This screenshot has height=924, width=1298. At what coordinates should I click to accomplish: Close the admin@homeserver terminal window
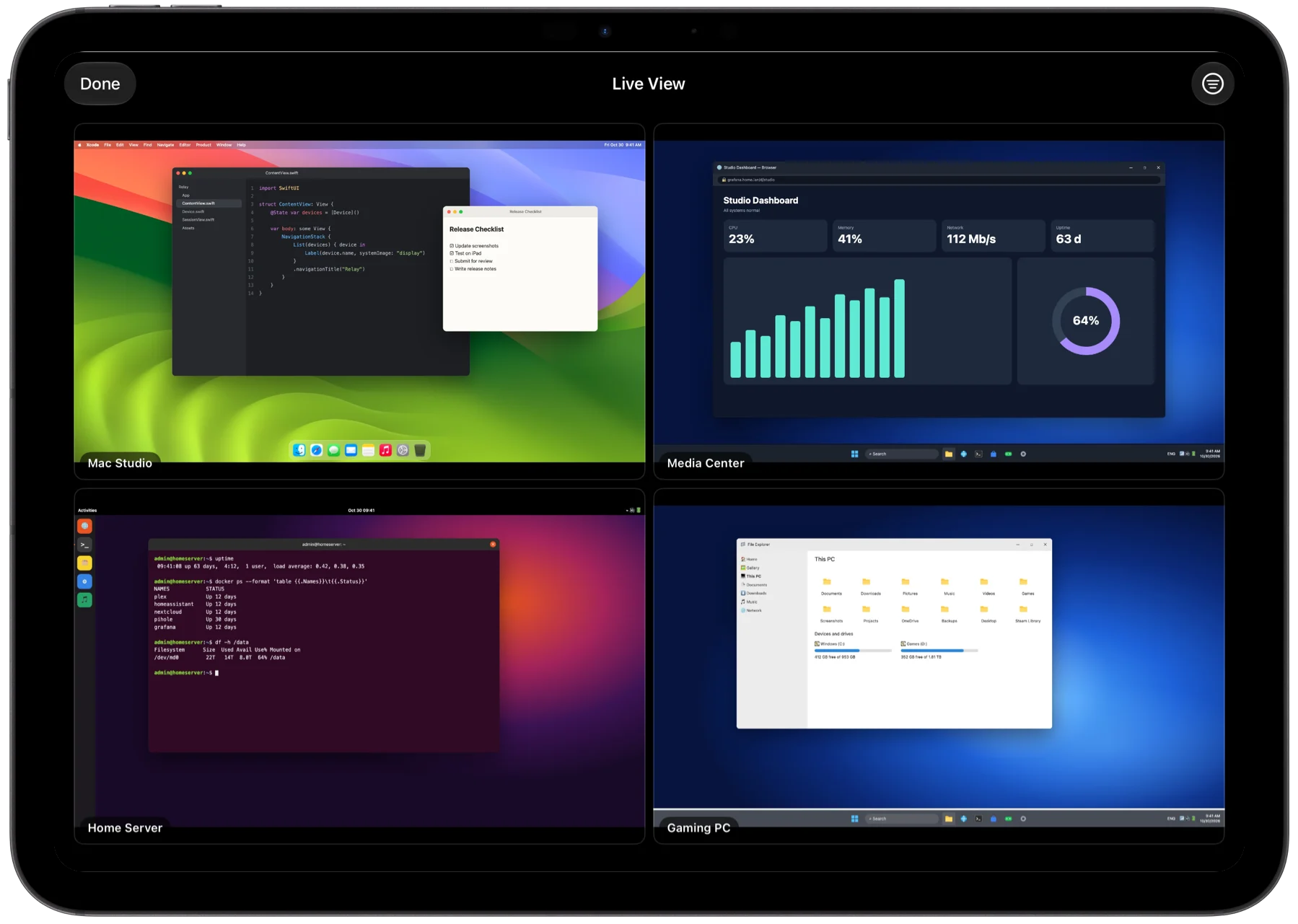point(493,545)
